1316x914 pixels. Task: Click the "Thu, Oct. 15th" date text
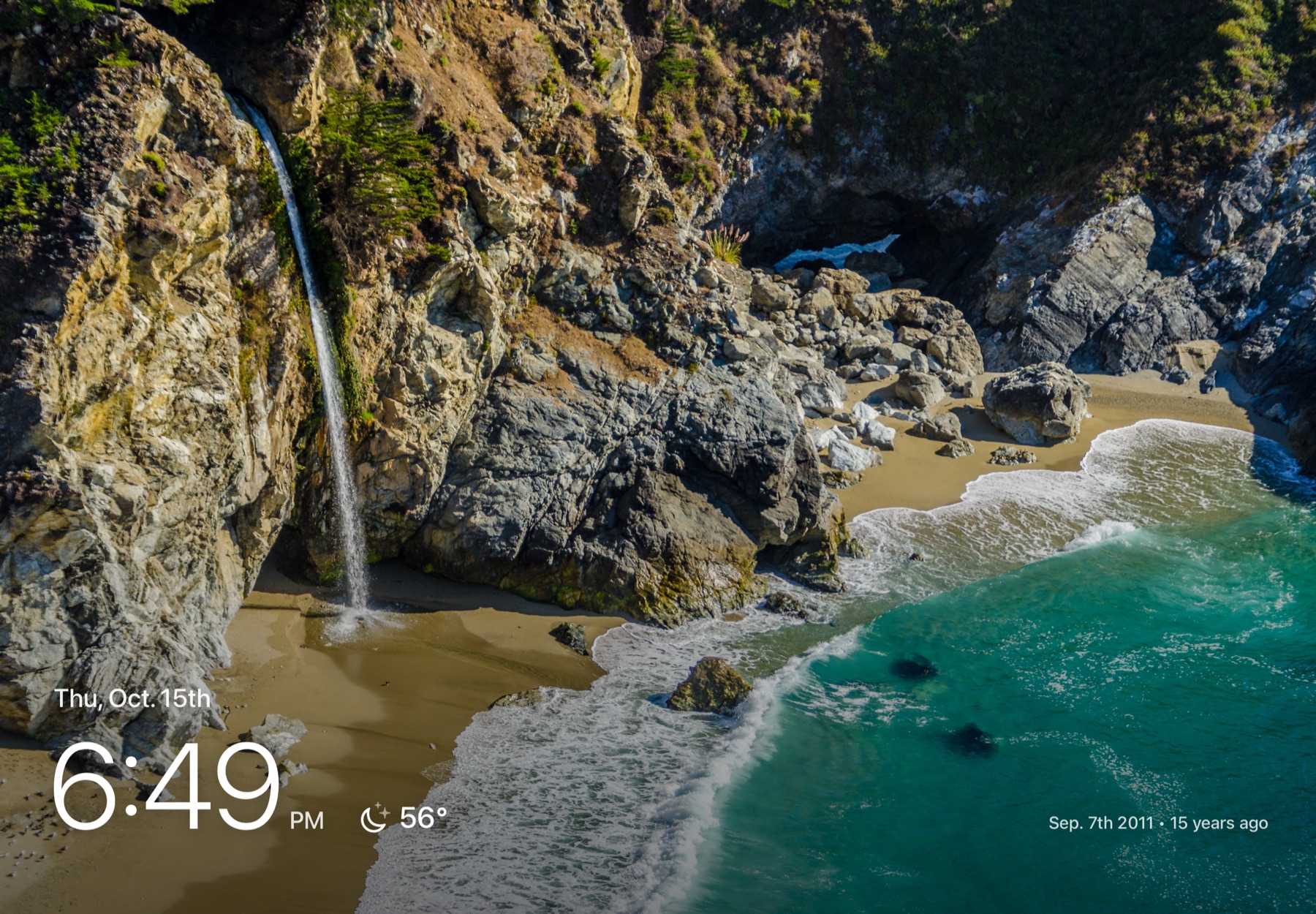(132, 698)
